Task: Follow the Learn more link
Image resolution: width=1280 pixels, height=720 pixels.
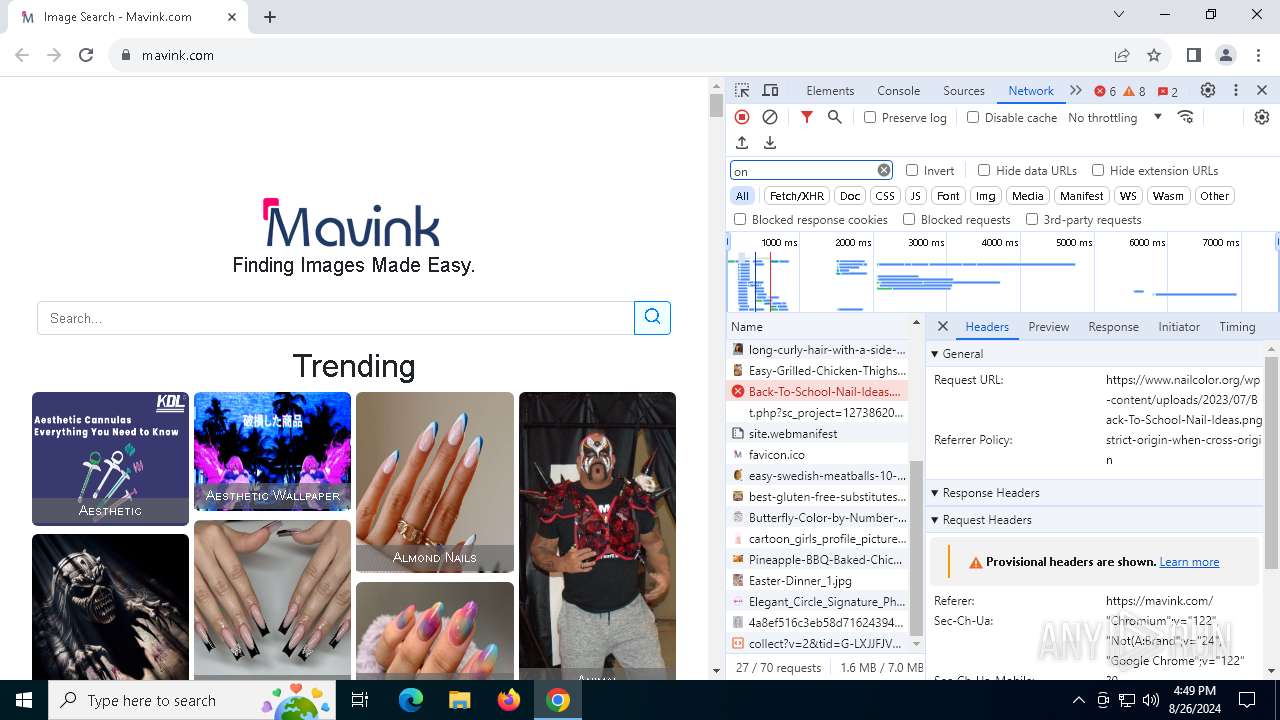Action: click(x=1189, y=562)
